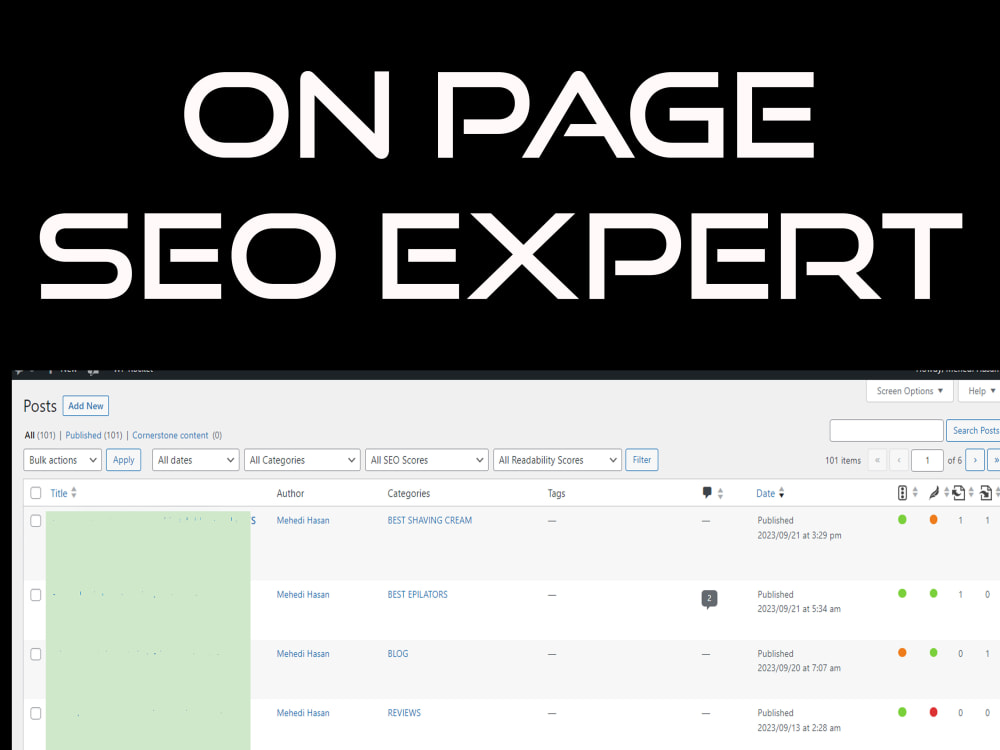Click the Categories column header
Image resolution: width=1000 pixels, height=750 pixels.
[x=409, y=493]
